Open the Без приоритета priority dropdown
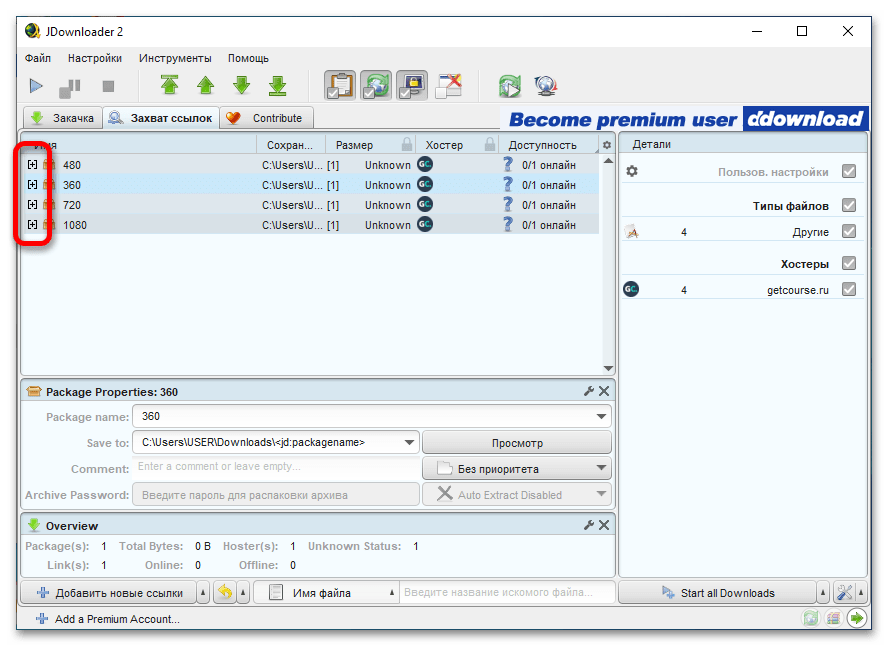Viewport: 888px width, 646px height. (x=517, y=468)
